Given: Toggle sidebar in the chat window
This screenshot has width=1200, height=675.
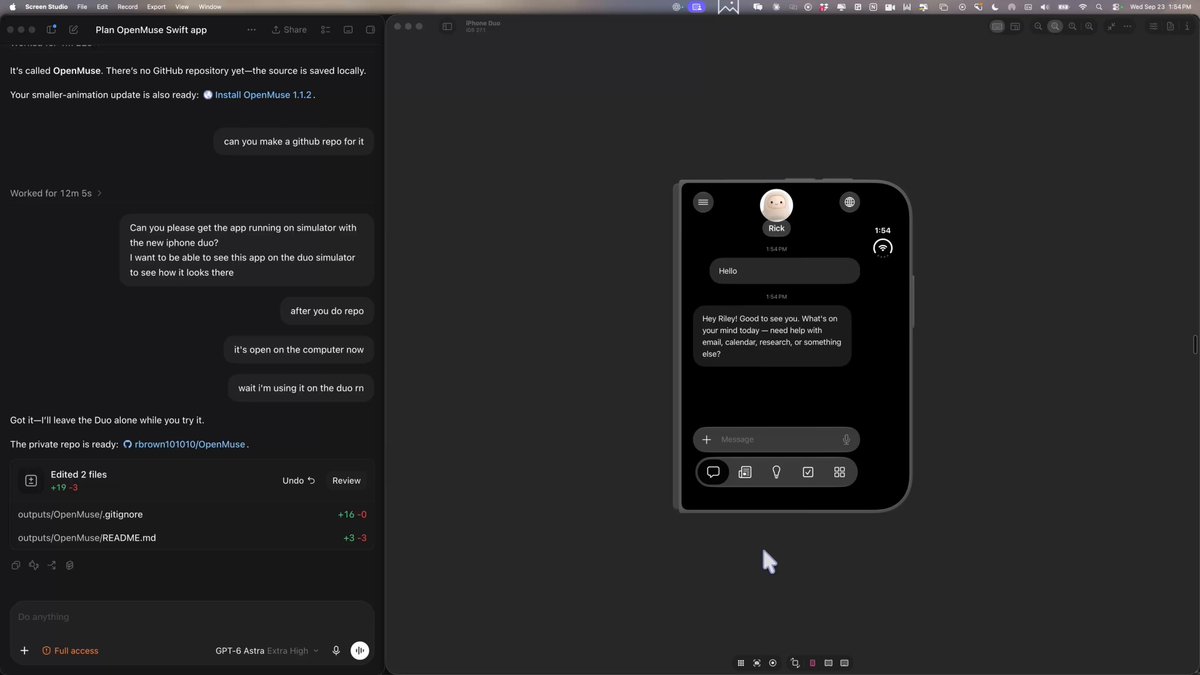Looking at the screenshot, I should coord(51,30).
